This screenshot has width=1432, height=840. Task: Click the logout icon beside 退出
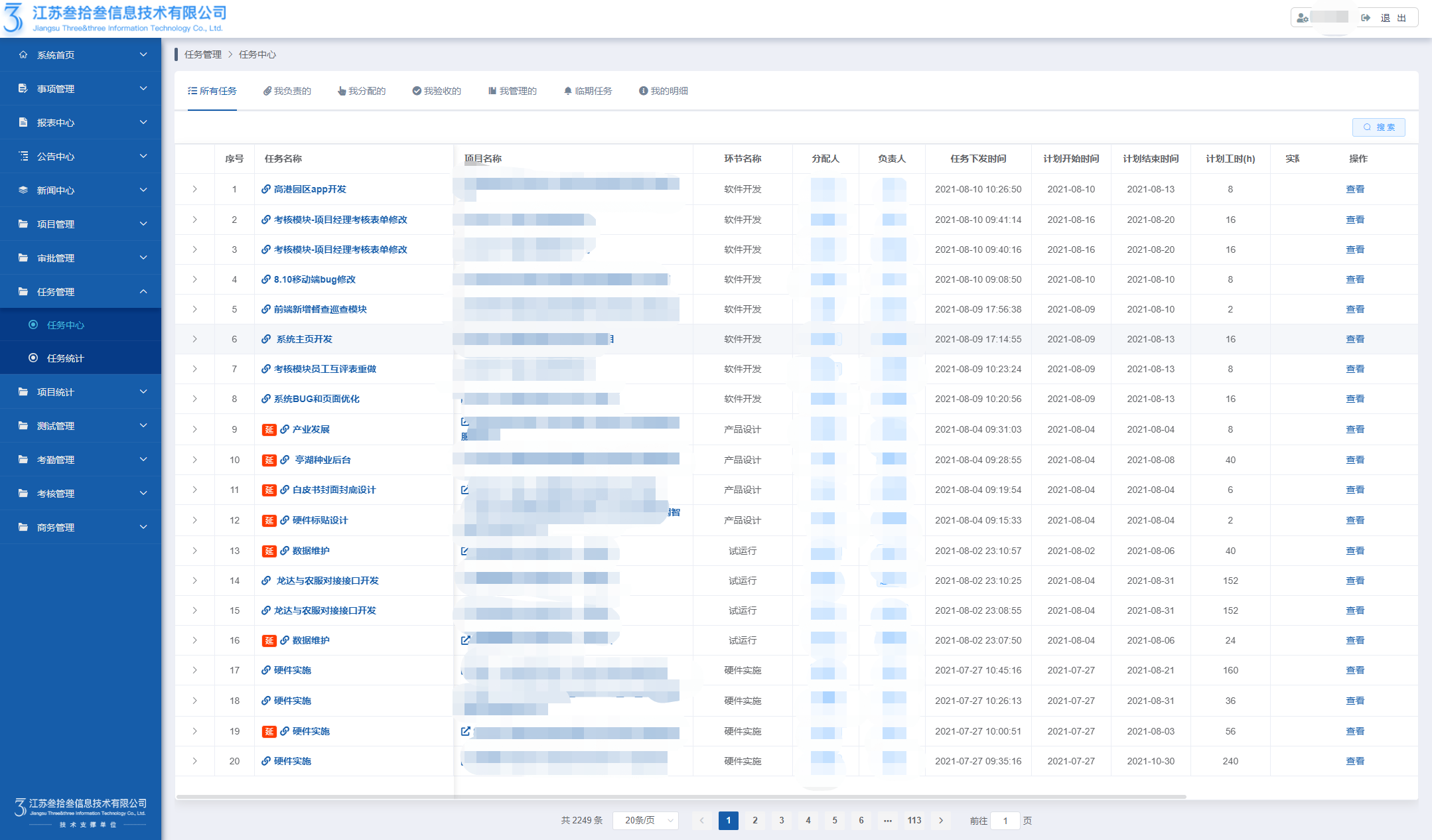click(1366, 18)
